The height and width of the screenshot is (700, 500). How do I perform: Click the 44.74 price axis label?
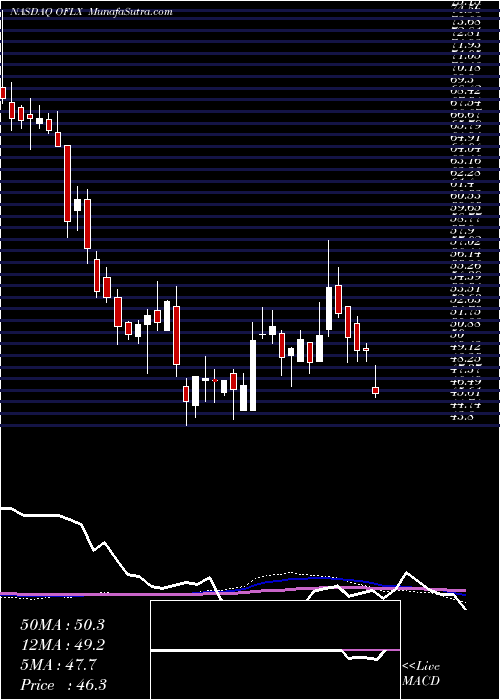(464, 404)
